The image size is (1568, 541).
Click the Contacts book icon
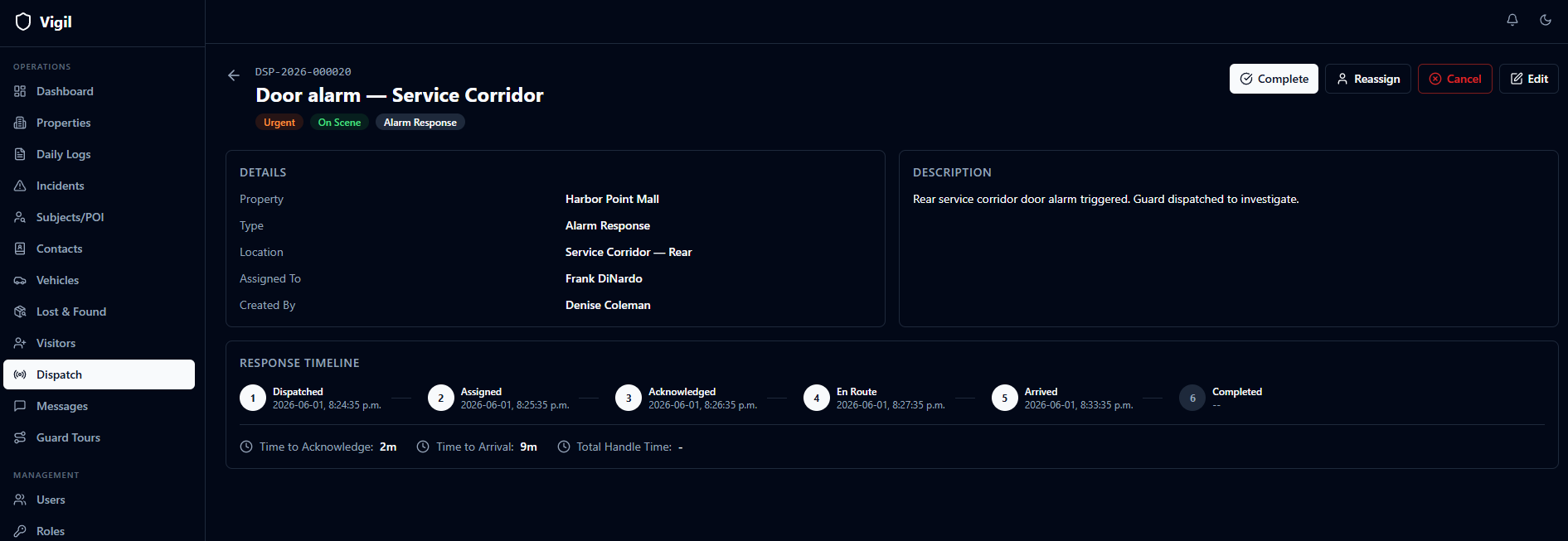[x=20, y=249]
